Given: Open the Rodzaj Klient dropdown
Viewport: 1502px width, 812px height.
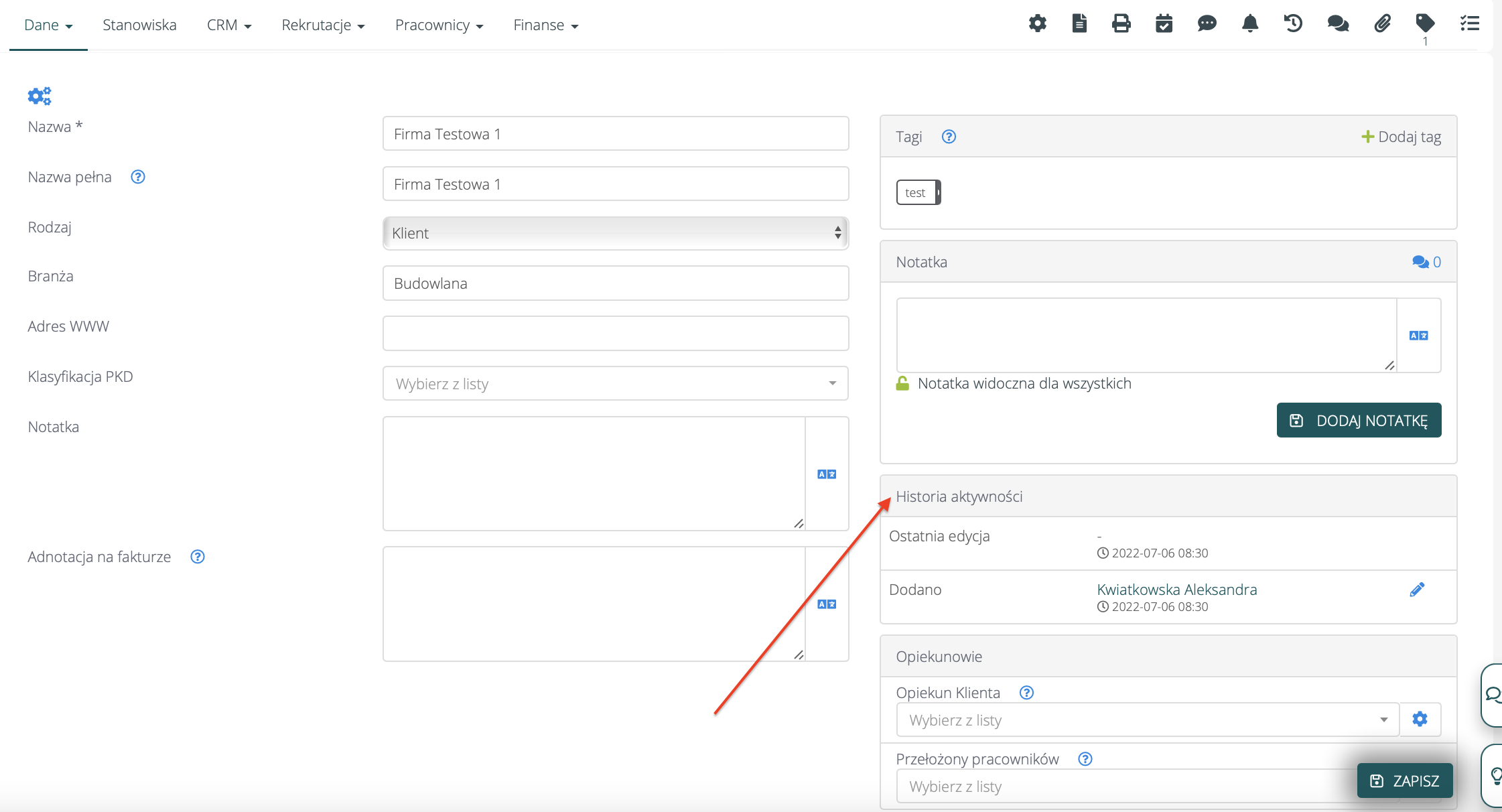Looking at the screenshot, I should tap(615, 233).
